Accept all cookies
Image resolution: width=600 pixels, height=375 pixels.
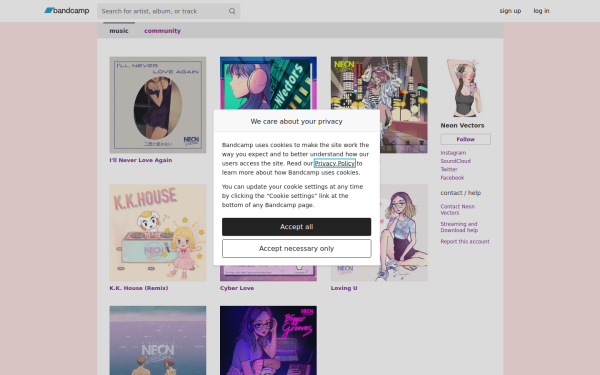(x=297, y=227)
